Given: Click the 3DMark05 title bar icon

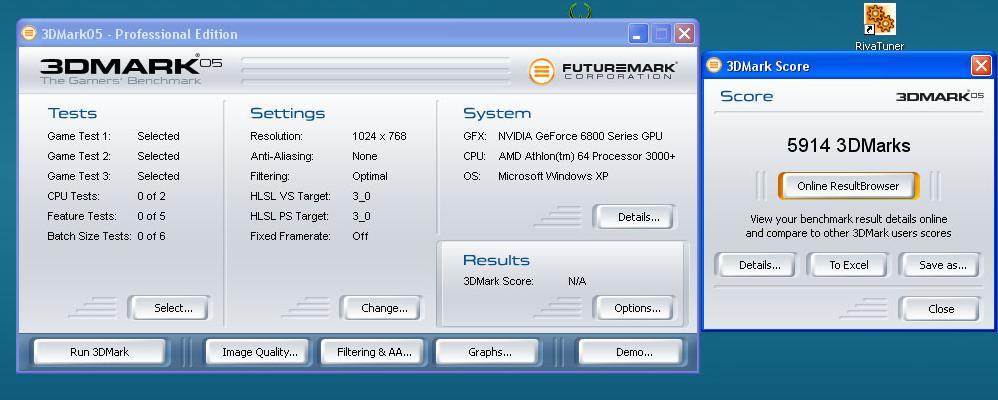Looking at the screenshot, I should coord(29,34).
